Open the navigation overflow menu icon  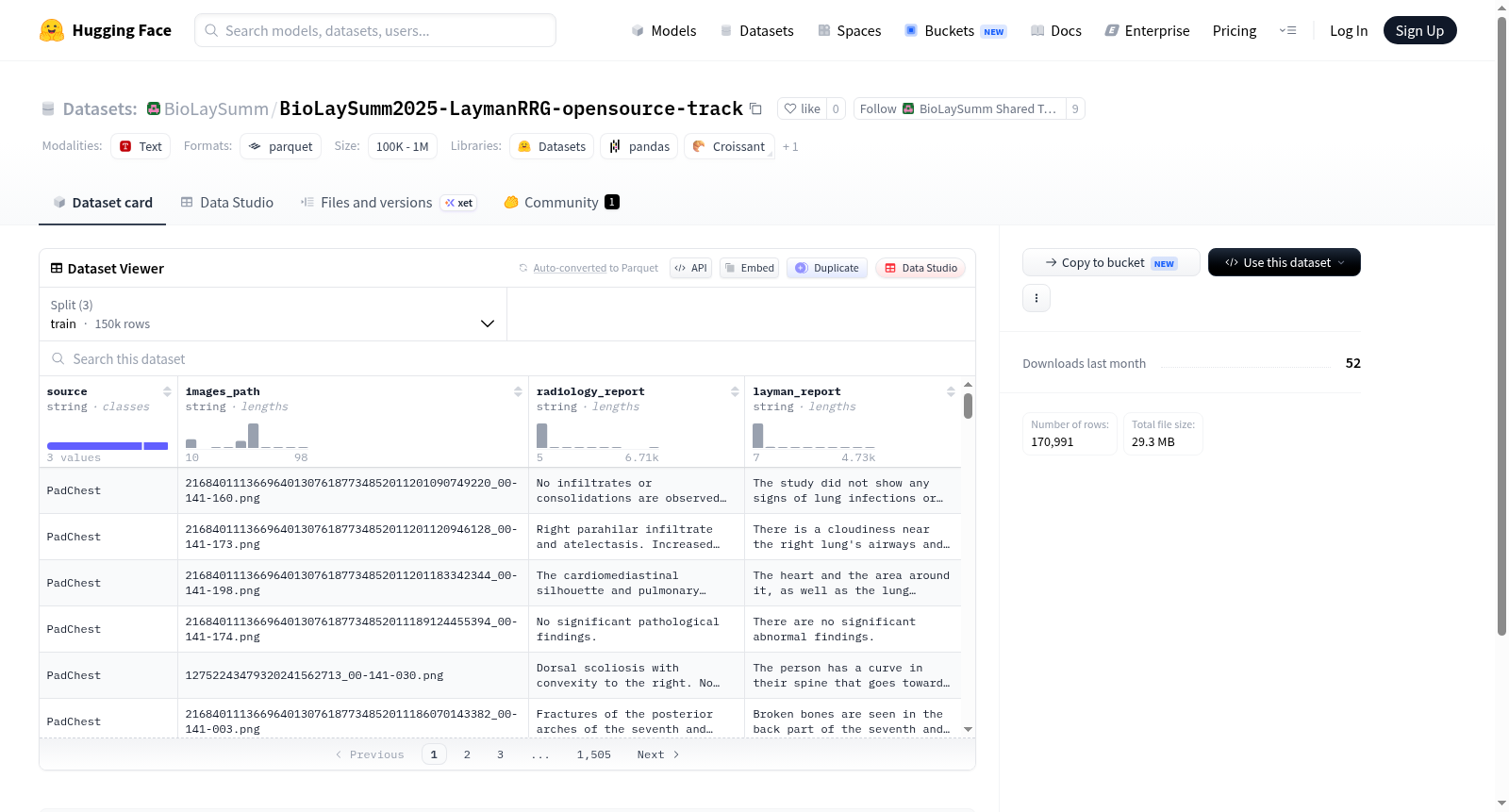pyautogui.click(x=1287, y=30)
